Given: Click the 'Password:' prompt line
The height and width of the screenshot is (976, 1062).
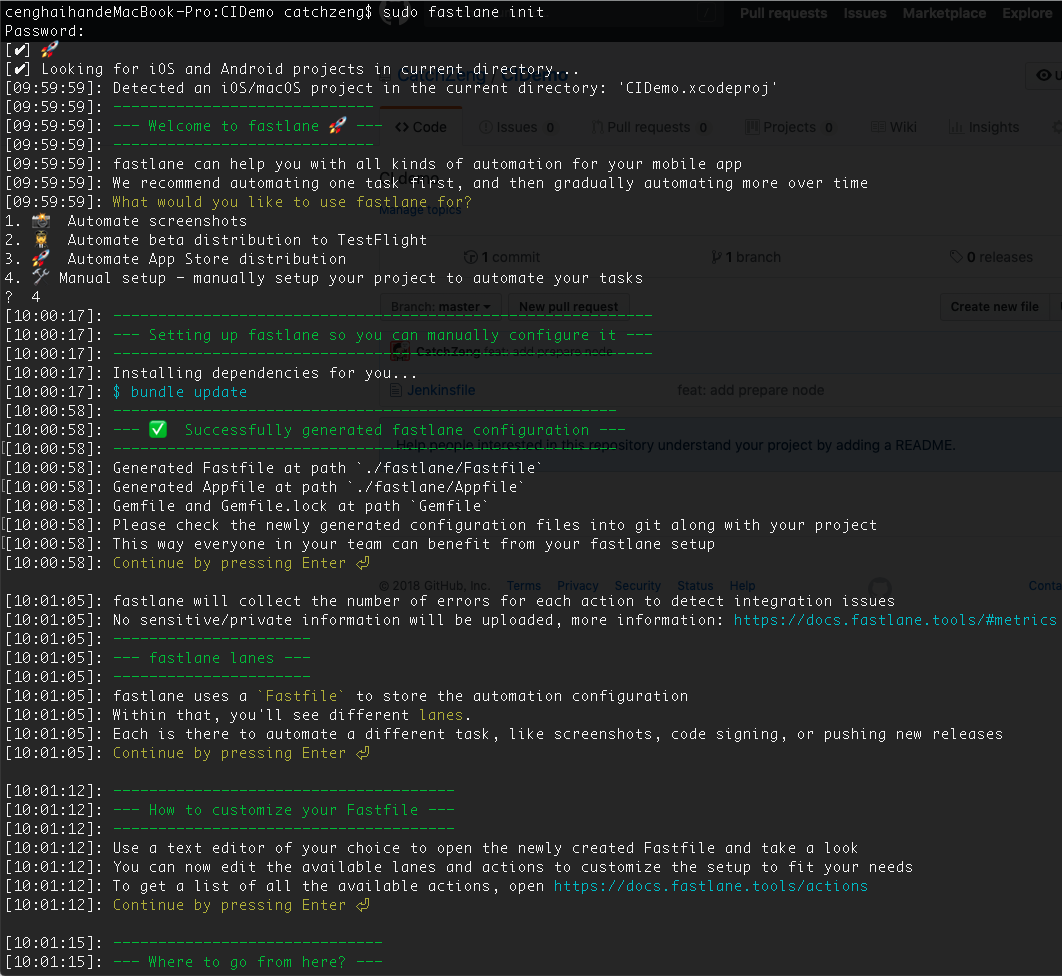Looking at the screenshot, I should (x=45, y=31).
